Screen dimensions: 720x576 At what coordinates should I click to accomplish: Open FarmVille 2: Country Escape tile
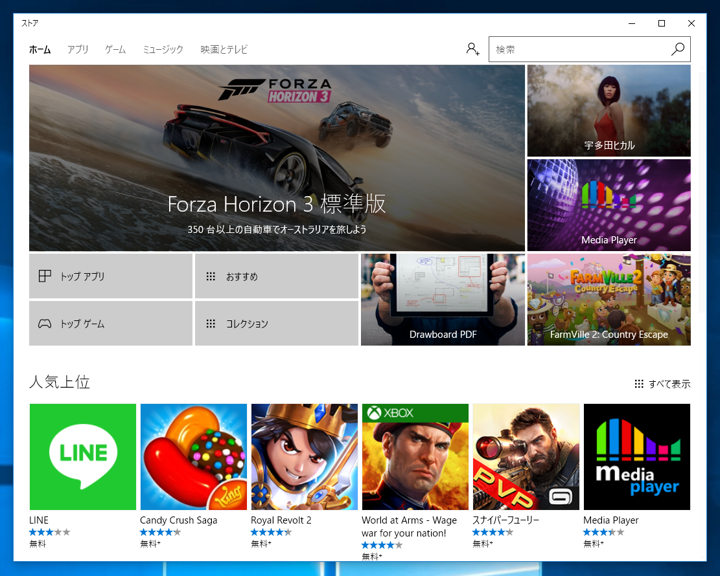point(609,299)
